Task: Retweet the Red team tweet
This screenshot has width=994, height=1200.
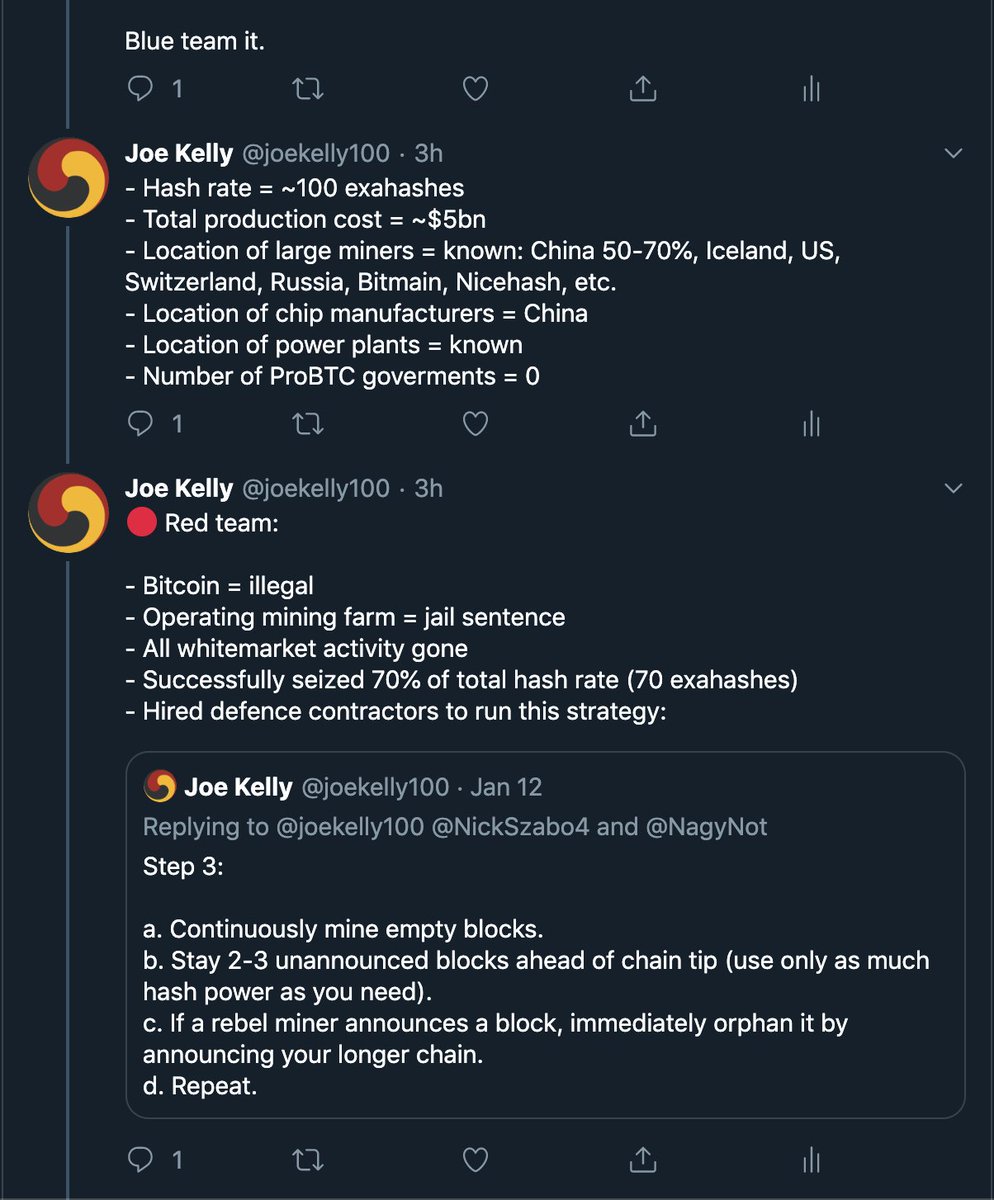Action: [x=308, y=1159]
